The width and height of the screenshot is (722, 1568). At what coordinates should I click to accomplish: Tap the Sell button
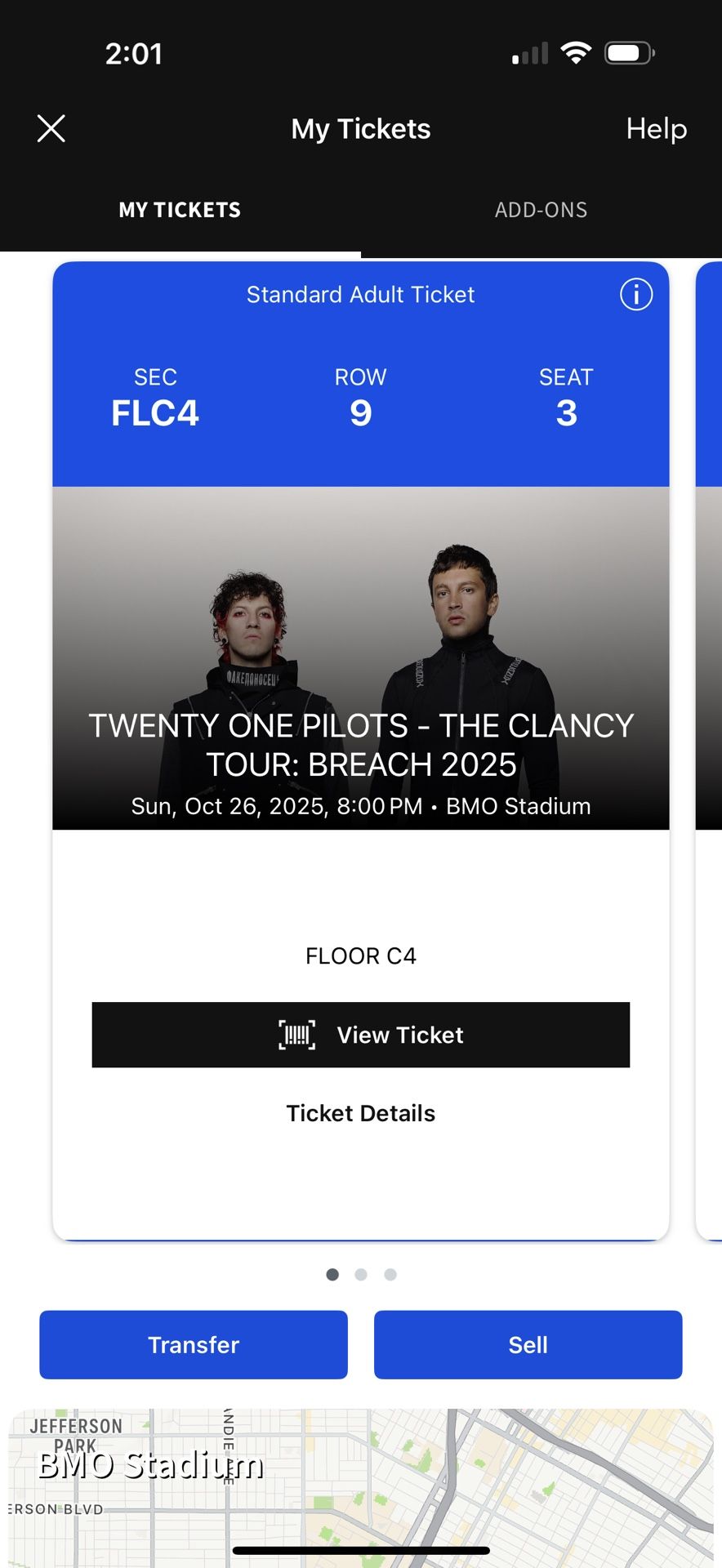[x=528, y=1344]
